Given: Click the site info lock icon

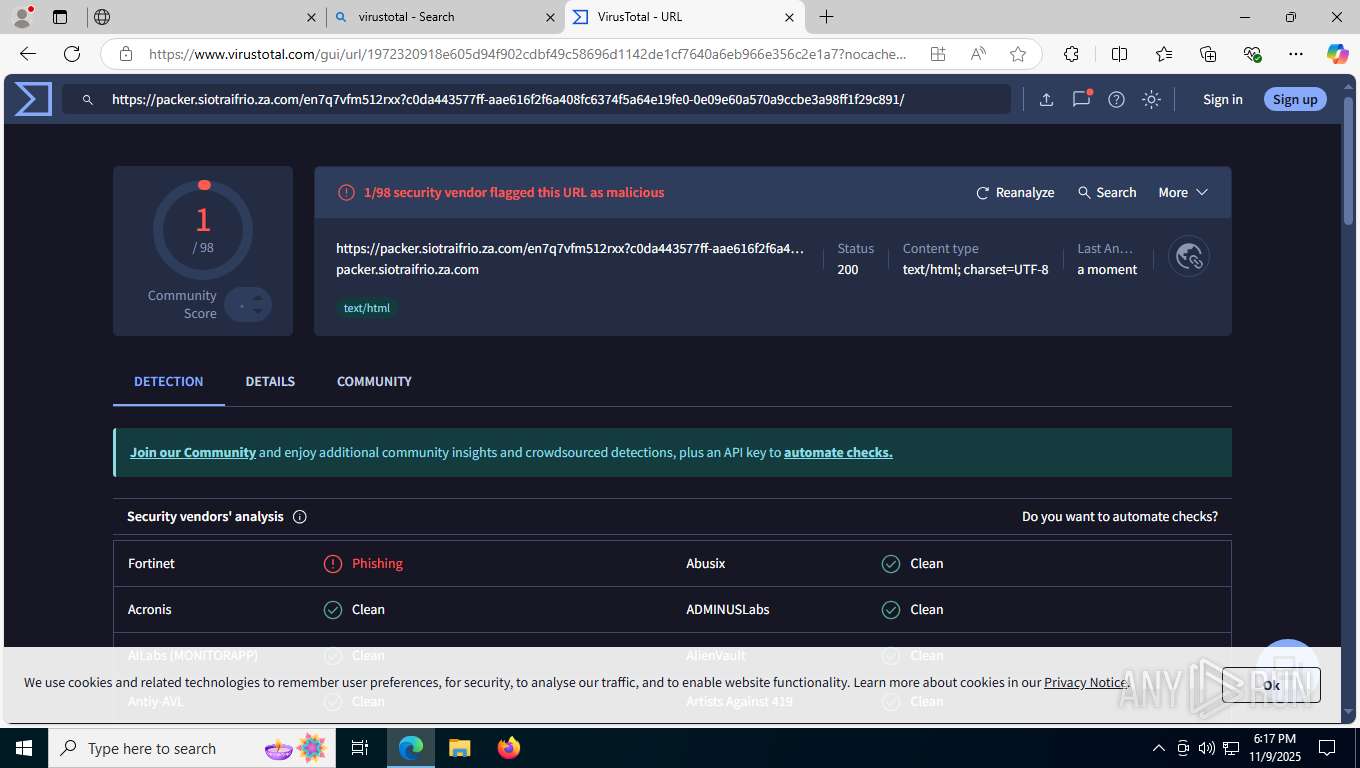Looking at the screenshot, I should 125,54.
